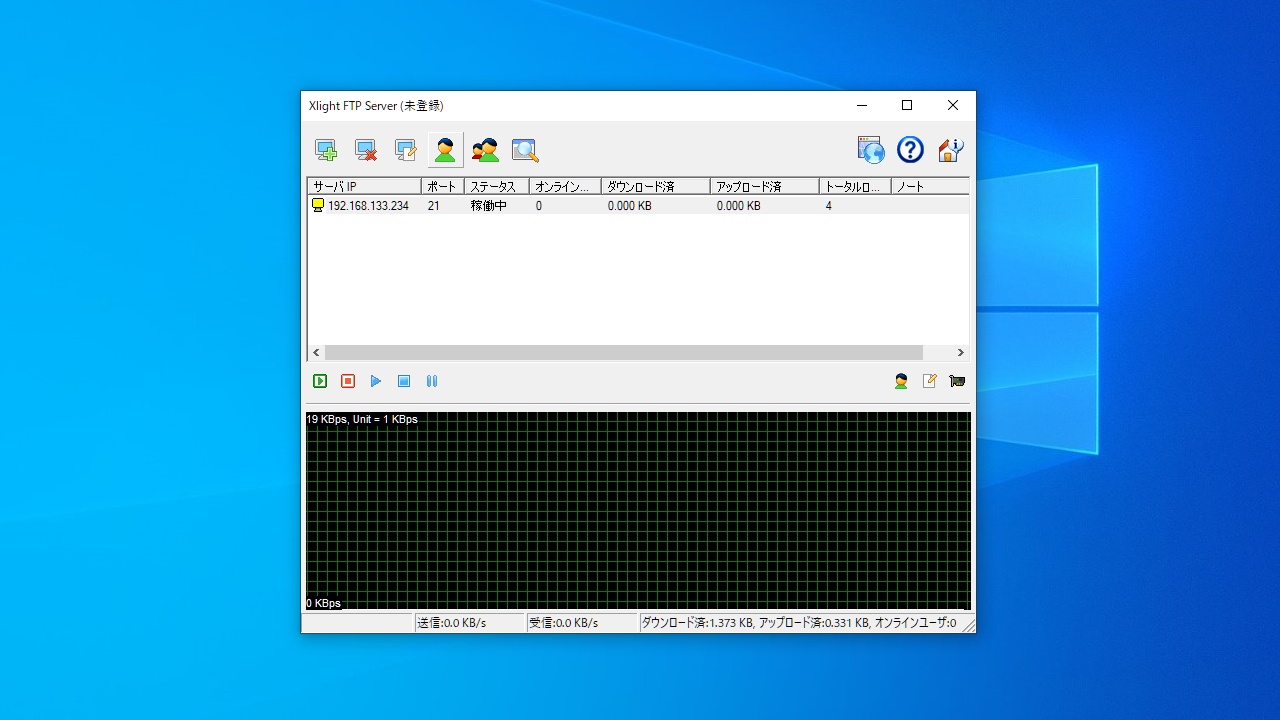The image size is (1280, 720).
Task: Click the 0 KBps graph label
Action: click(x=324, y=603)
